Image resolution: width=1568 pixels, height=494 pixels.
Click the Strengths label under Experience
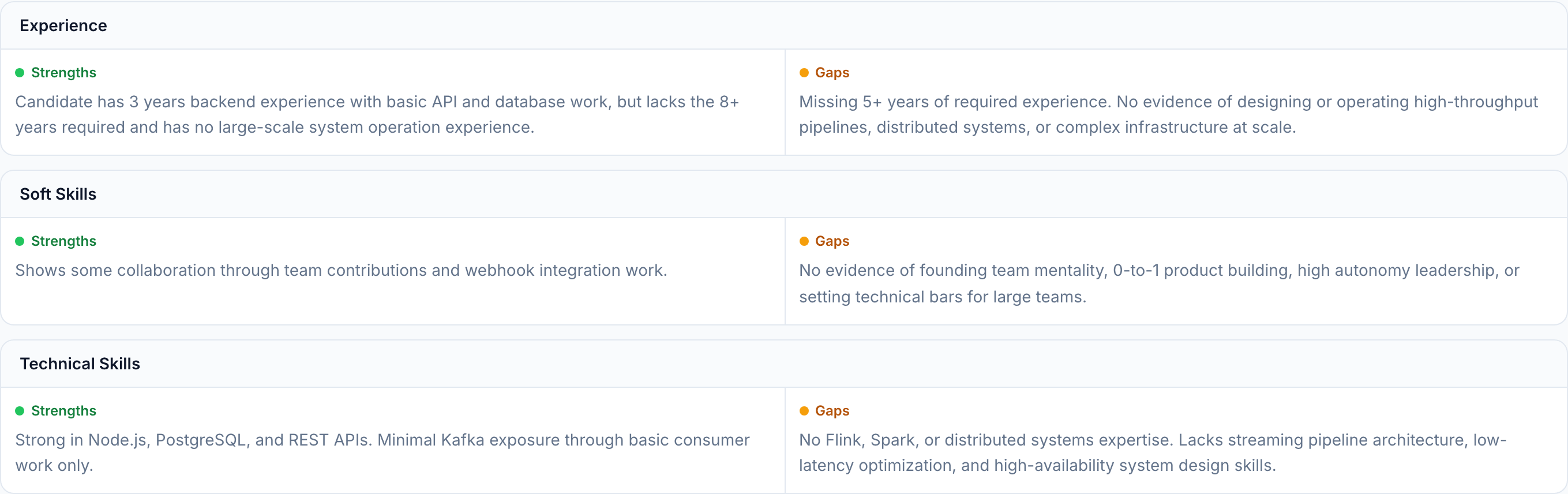(x=63, y=73)
